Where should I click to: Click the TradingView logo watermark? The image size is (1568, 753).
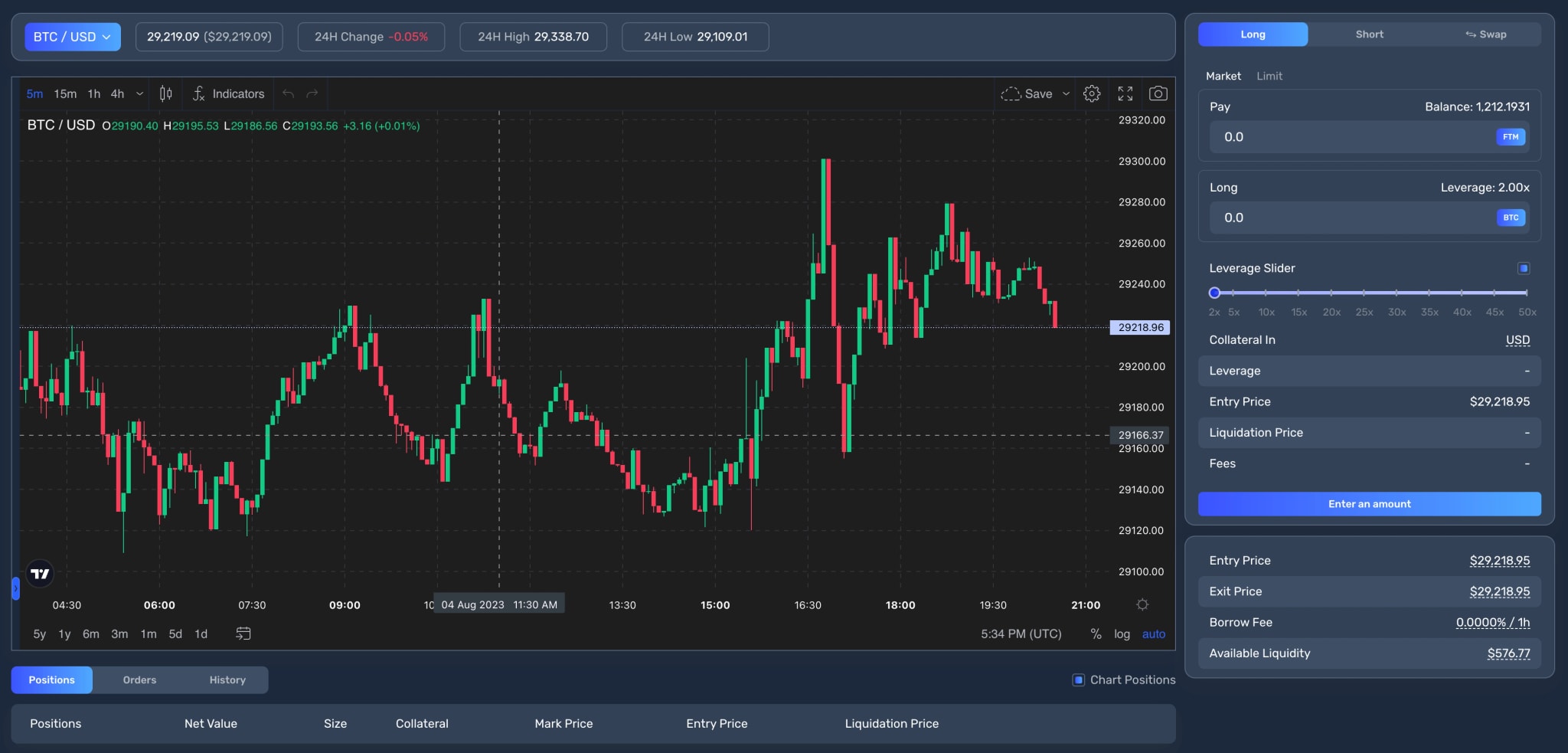point(39,573)
